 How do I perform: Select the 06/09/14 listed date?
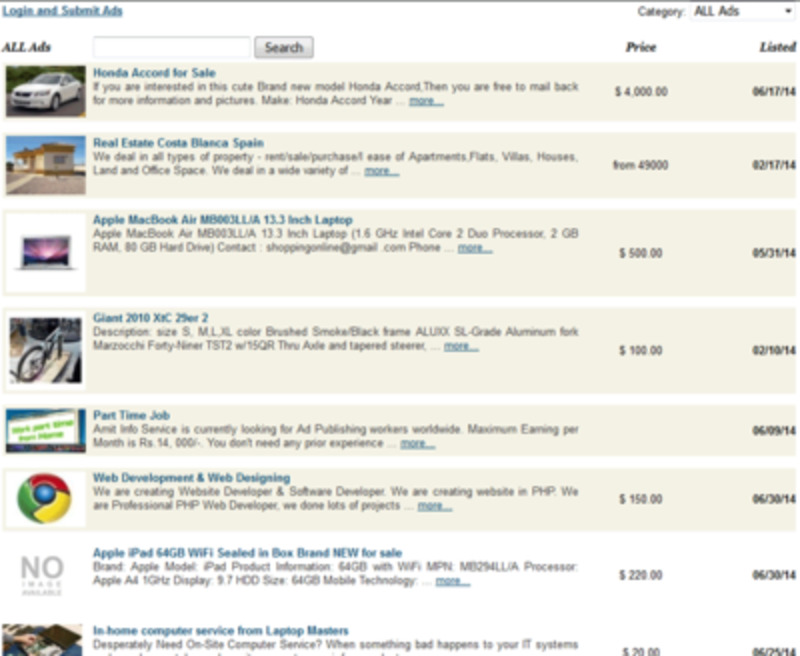coord(774,431)
